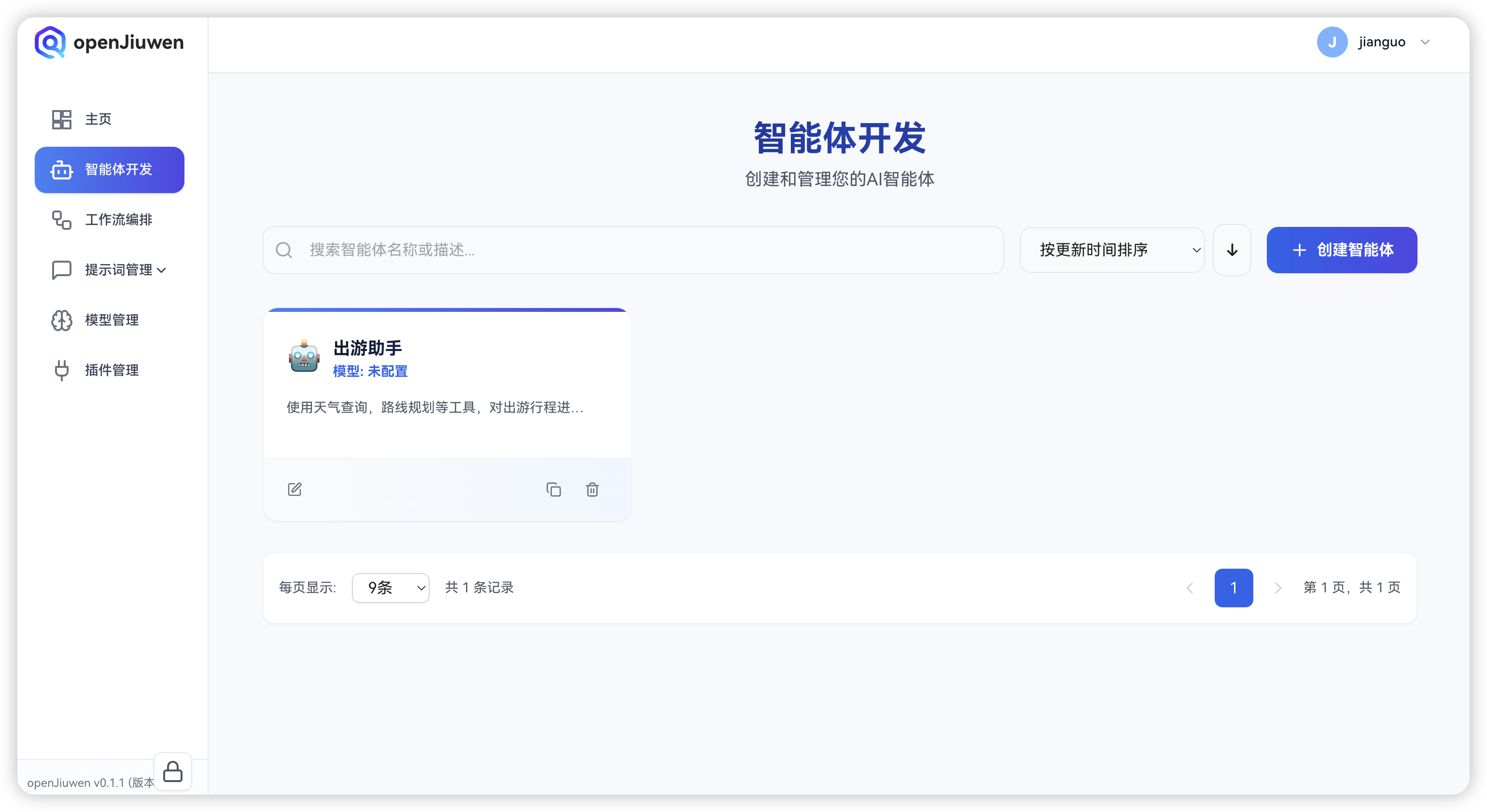Click the search magnifier icon
The image size is (1487, 812).
(x=283, y=250)
